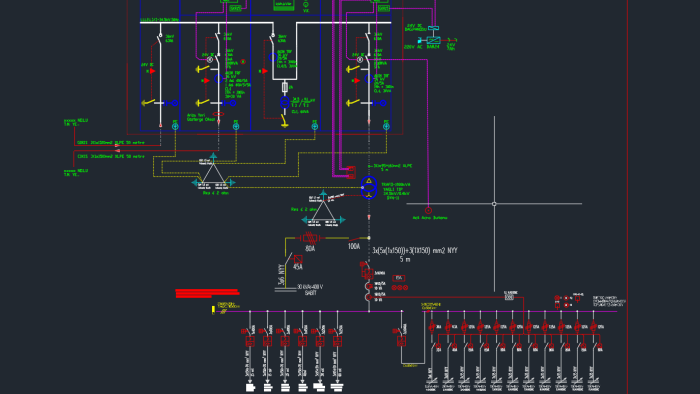Click the bus coupler breaker symbol
Screen dimensions: 700x394
[x=401, y=336]
